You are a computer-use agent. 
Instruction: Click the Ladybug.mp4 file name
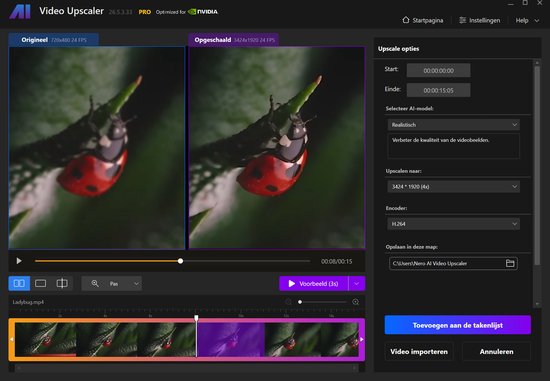tap(28, 302)
